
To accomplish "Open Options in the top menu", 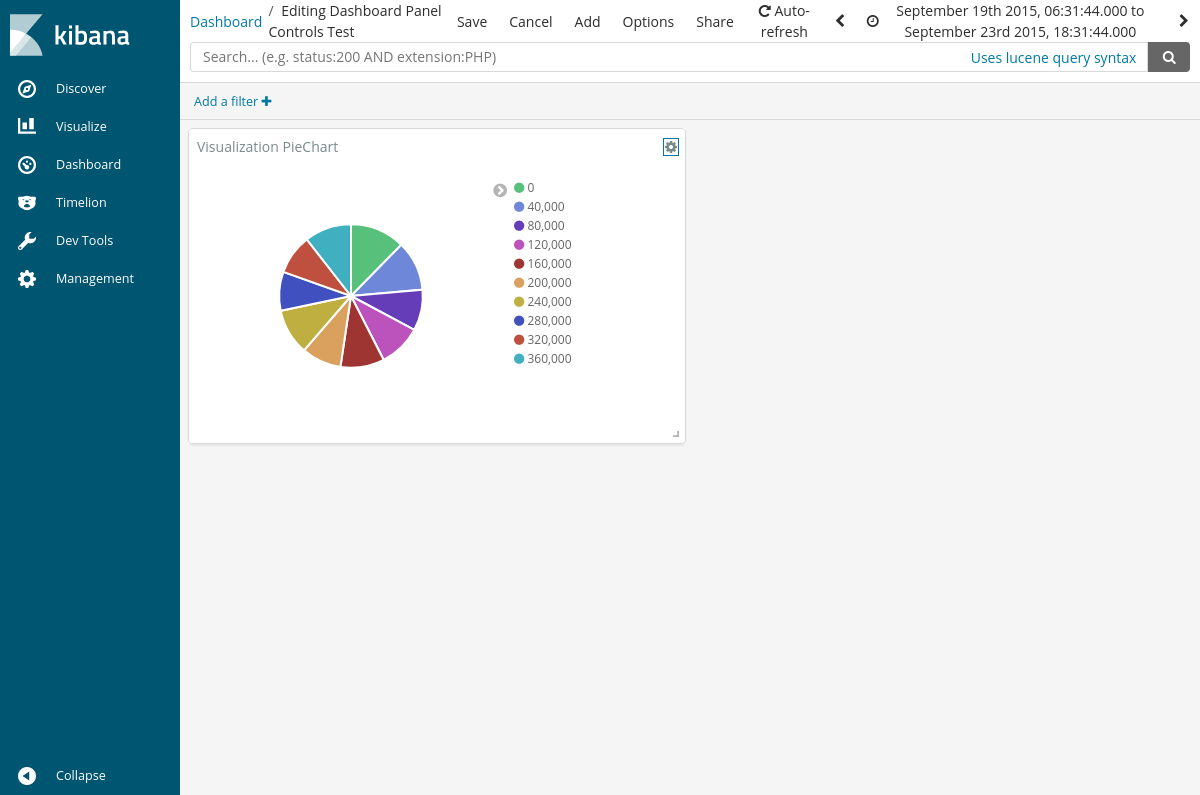I will point(648,22).
